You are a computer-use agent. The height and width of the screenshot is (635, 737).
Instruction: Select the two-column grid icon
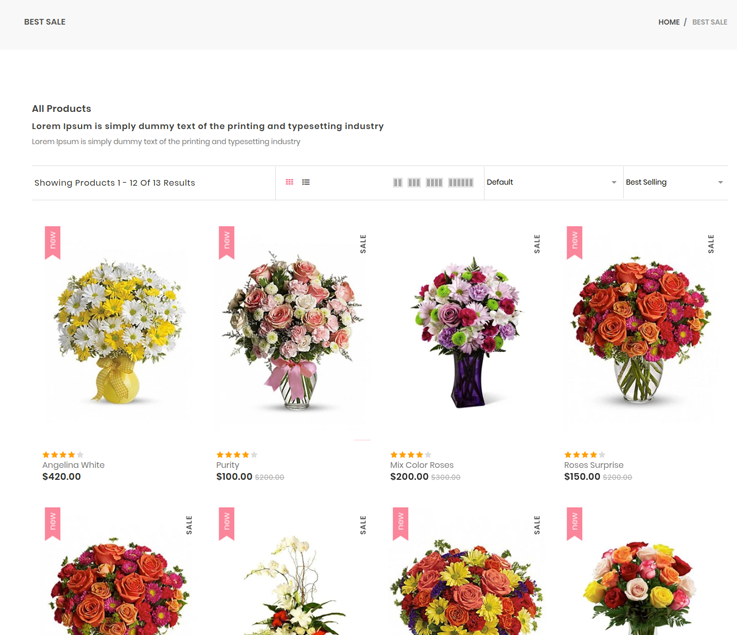pyautogui.click(x=398, y=183)
